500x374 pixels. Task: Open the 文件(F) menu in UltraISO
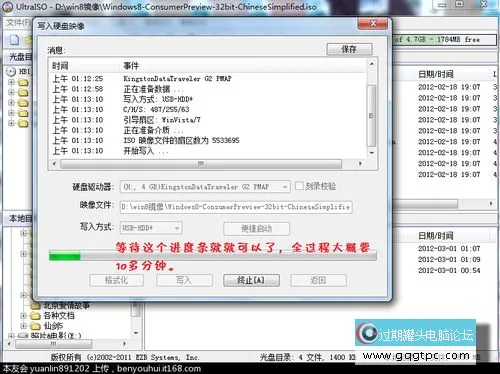(18, 23)
